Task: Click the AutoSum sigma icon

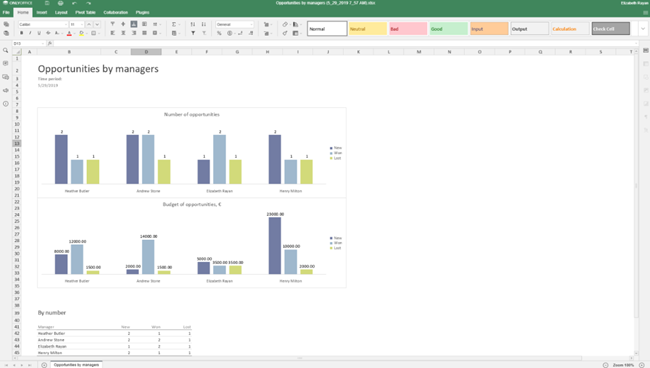Action: tap(174, 24)
